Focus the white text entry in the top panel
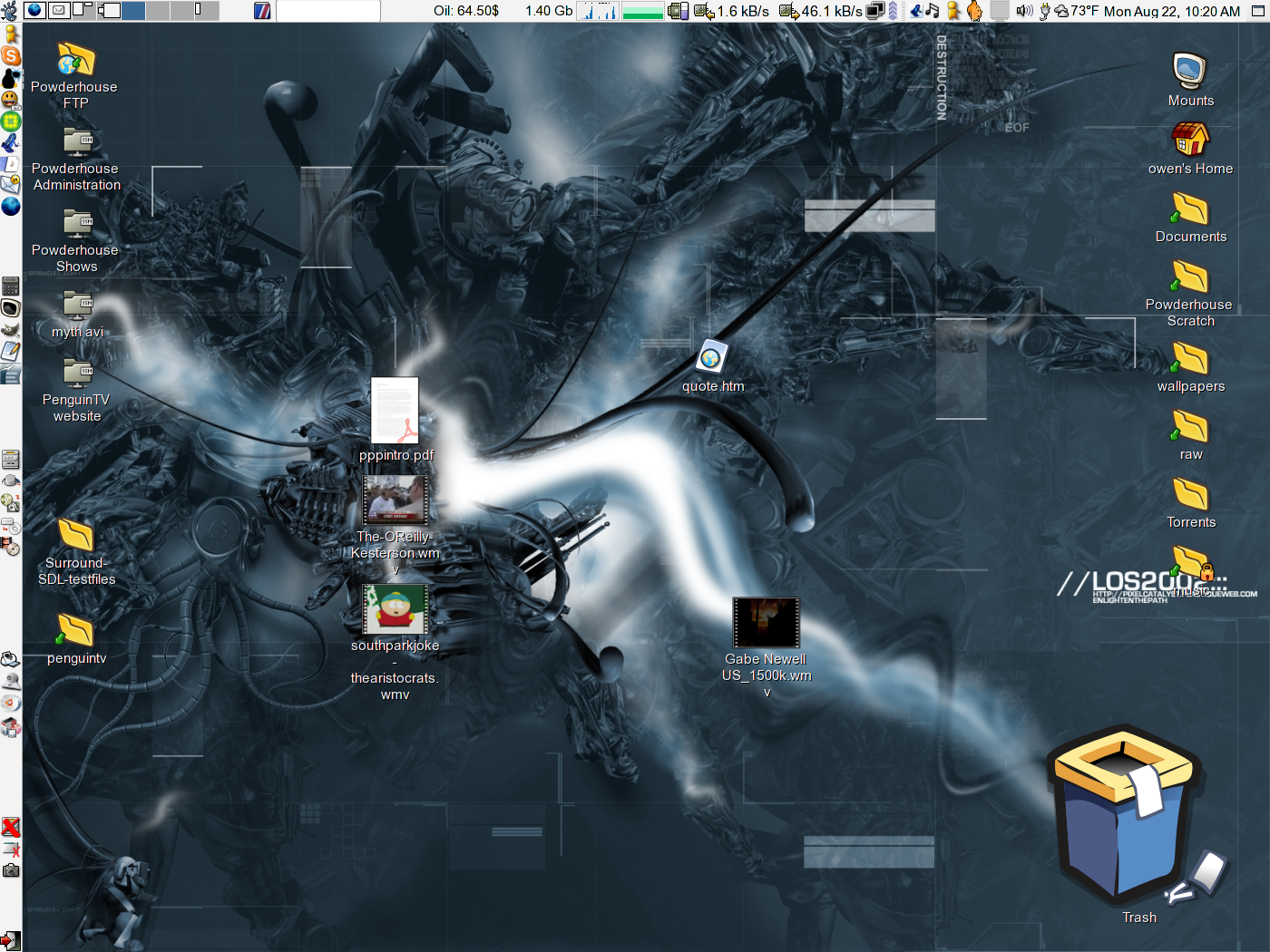1270x952 pixels. [x=327, y=11]
